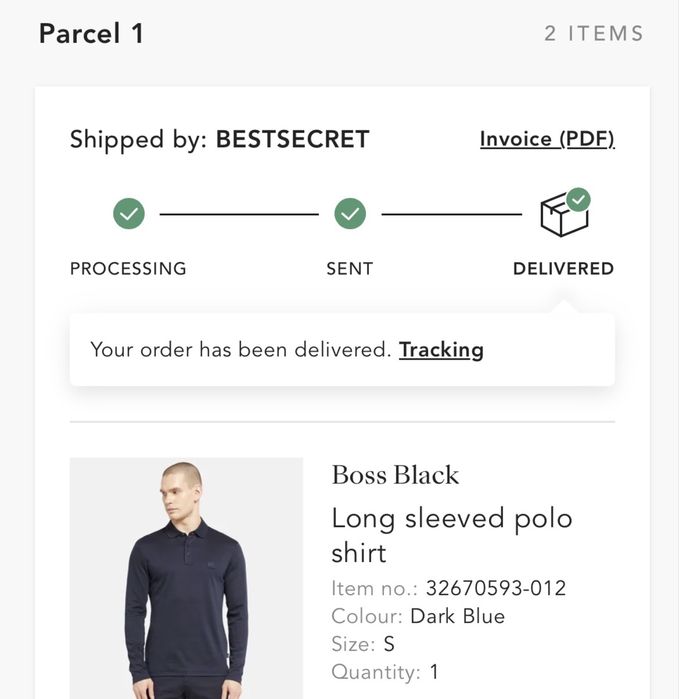679x699 pixels.
Task: Click the progress line between Processing and Sent
Action: click(x=239, y=214)
